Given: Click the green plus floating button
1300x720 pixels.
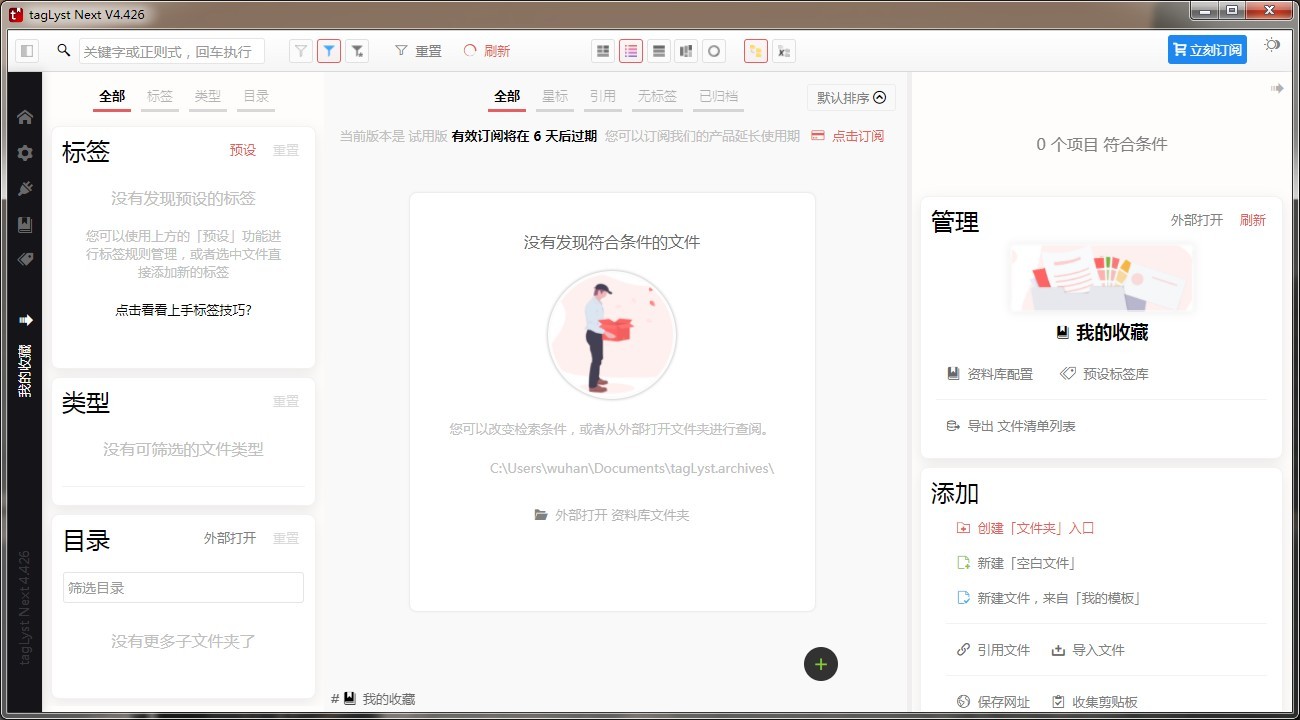Looking at the screenshot, I should (821, 664).
